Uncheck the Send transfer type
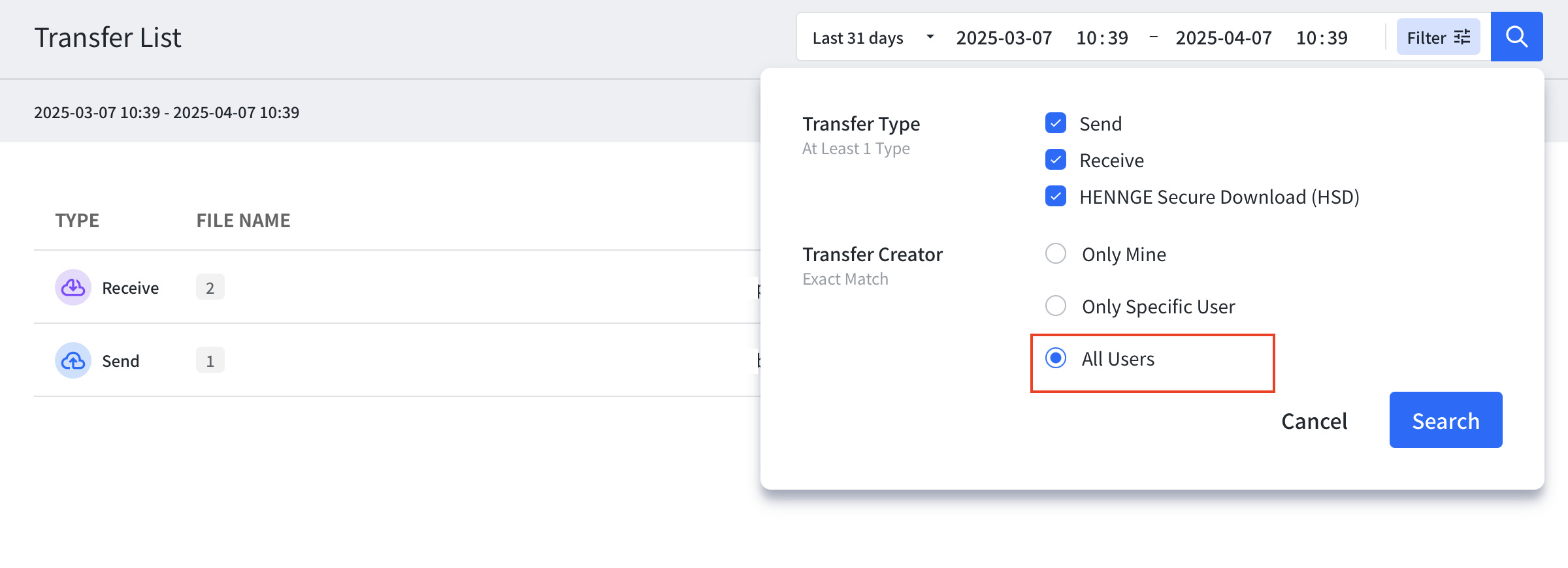 pyautogui.click(x=1056, y=123)
